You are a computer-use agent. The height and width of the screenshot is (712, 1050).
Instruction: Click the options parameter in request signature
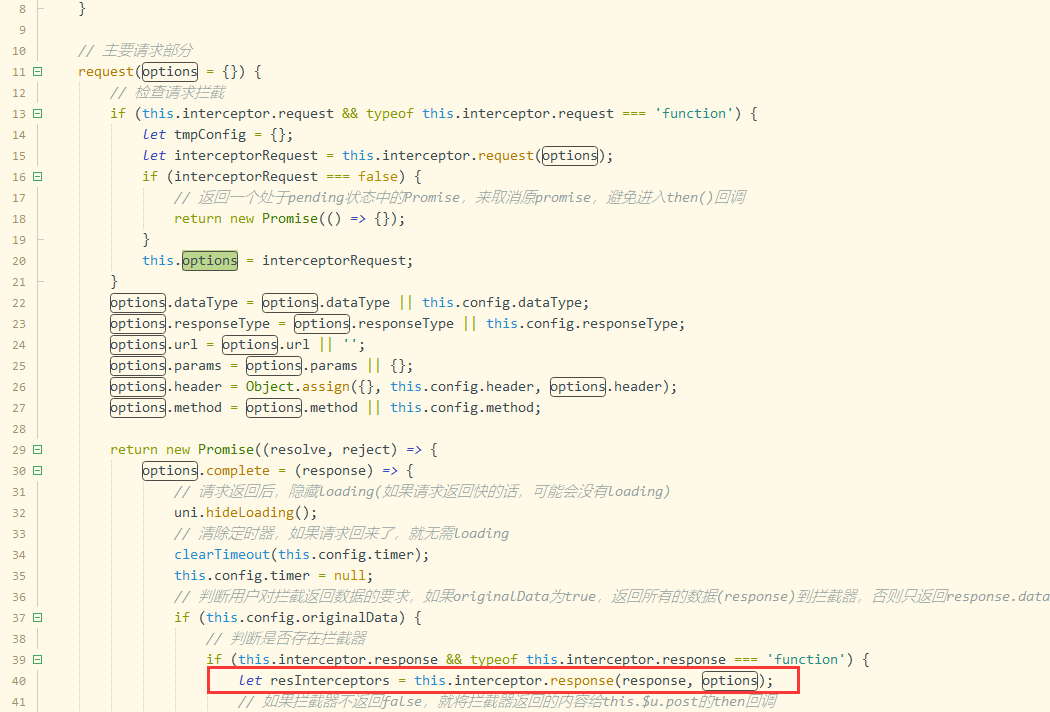(170, 72)
